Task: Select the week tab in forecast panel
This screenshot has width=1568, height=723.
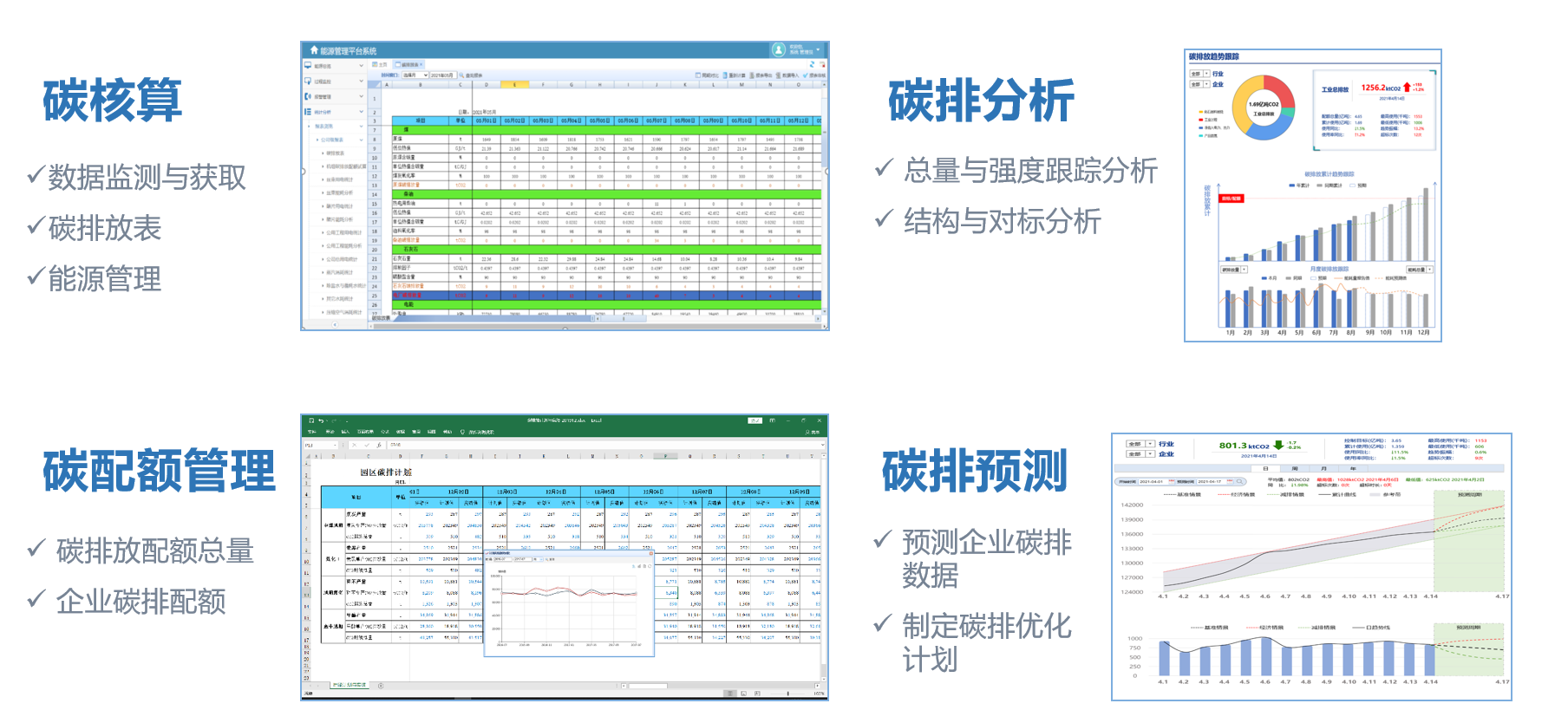Action: [1294, 468]
